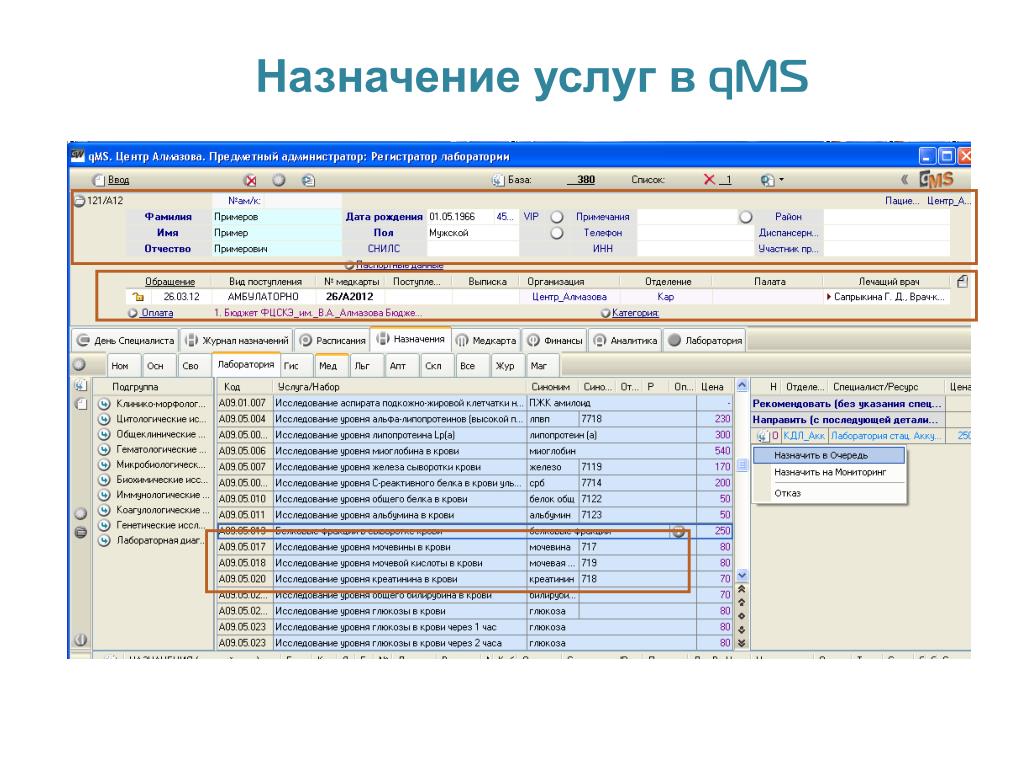Choose 'Отказ' from context menu

[x=829, y=493]
